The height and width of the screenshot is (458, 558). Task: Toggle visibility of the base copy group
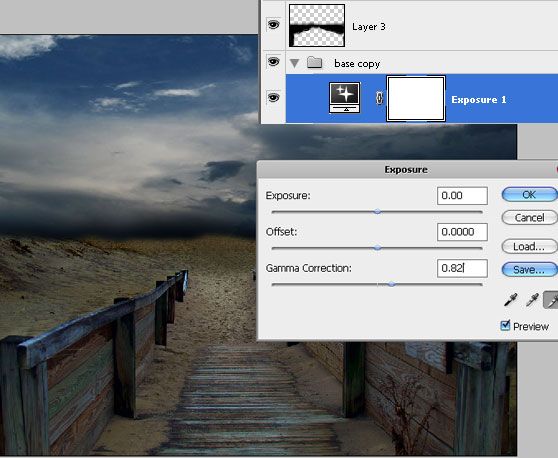click(273, 62)
